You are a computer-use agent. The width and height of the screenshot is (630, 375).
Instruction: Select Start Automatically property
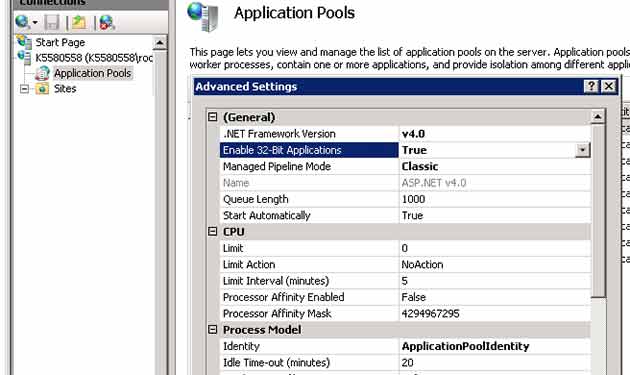pos(309,215)
